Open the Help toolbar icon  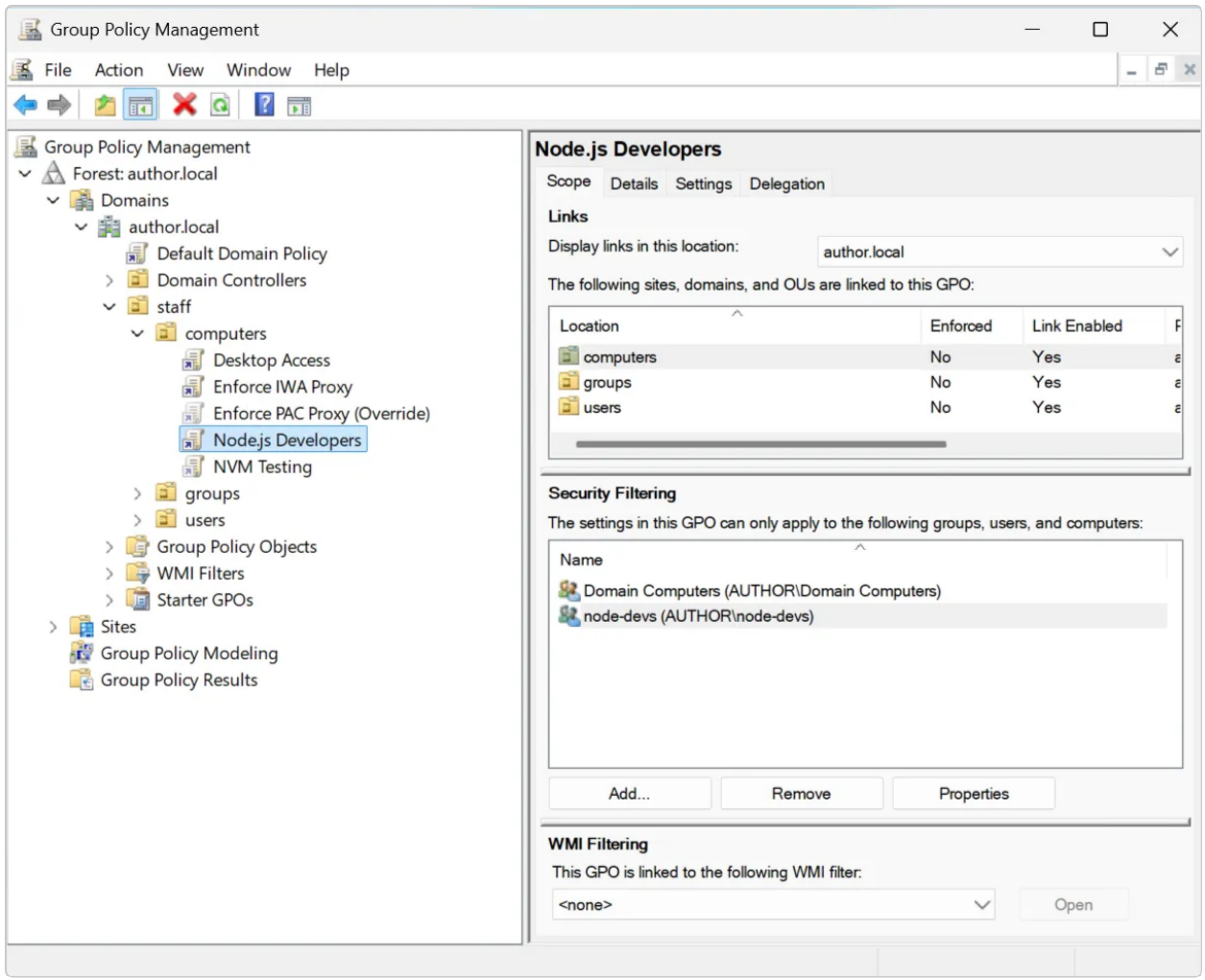coord(264,104)
